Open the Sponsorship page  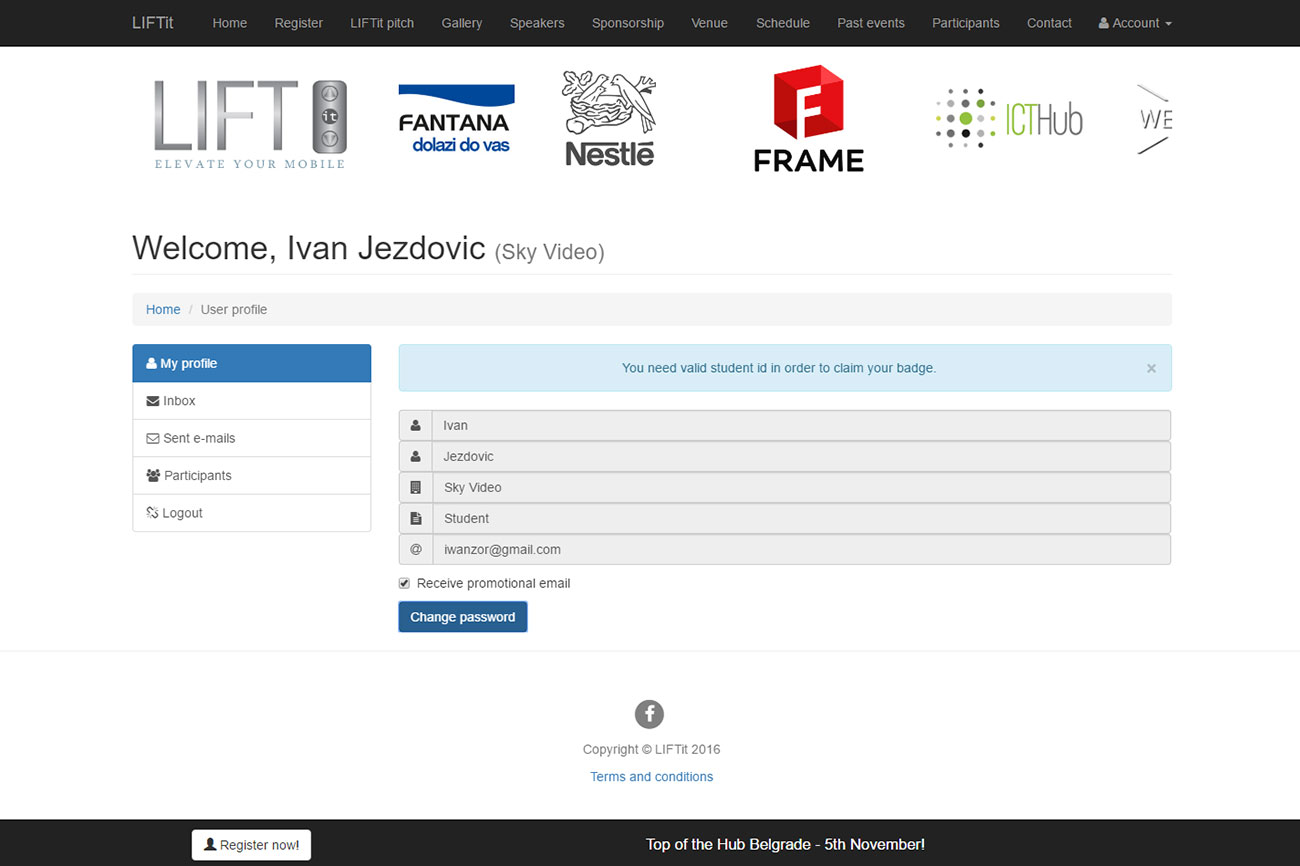click(628, 23)
